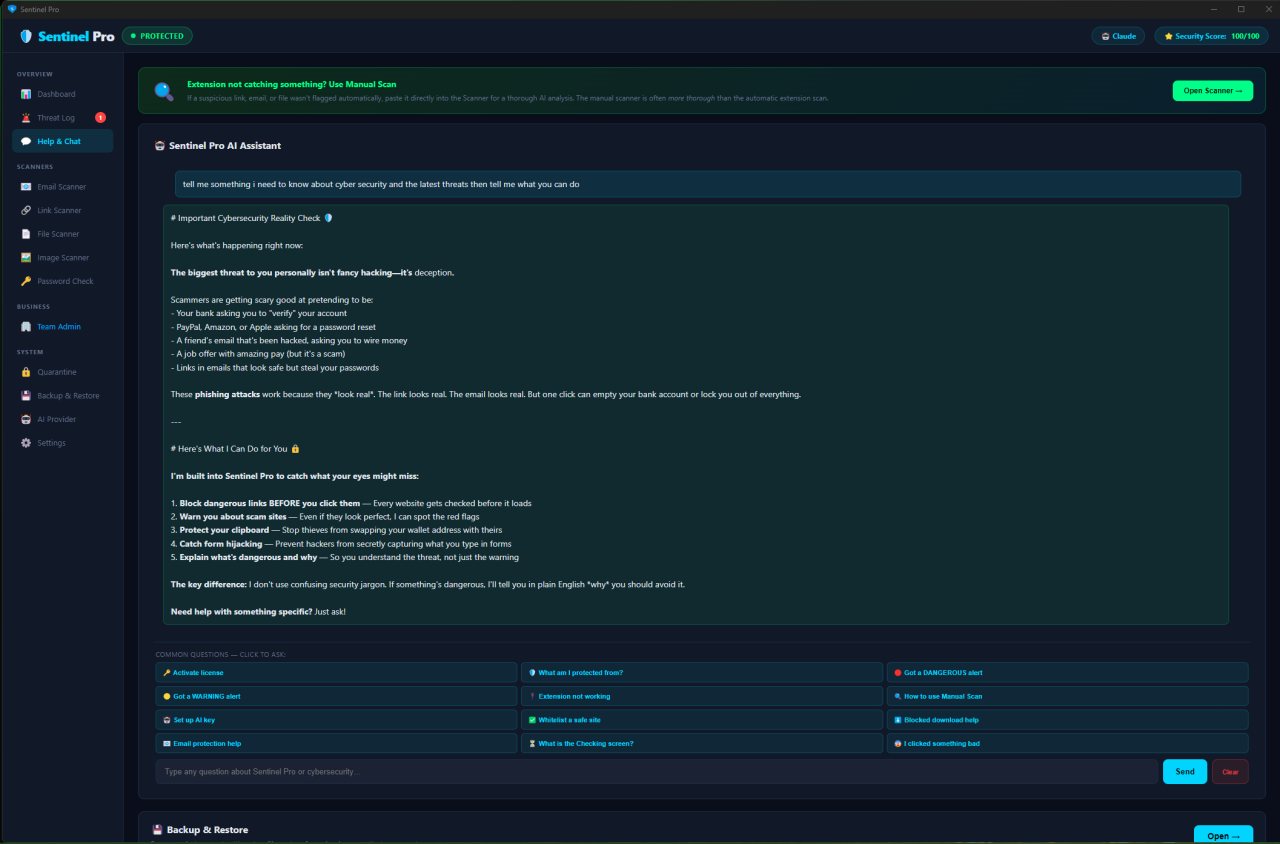Click the Claude provider badge
Viewport: 1280px width, 844px height.
1117,34
